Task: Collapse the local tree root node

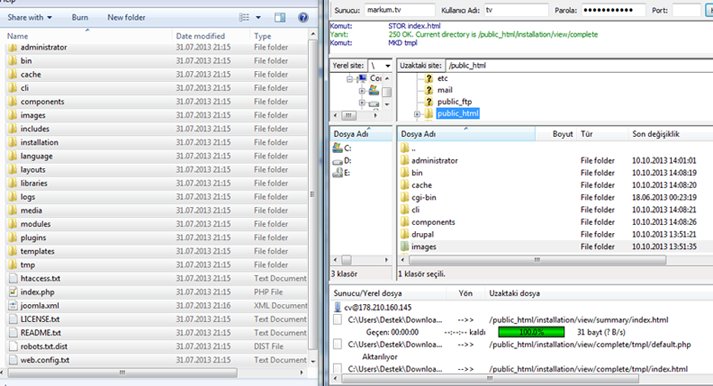Action: 349,79
